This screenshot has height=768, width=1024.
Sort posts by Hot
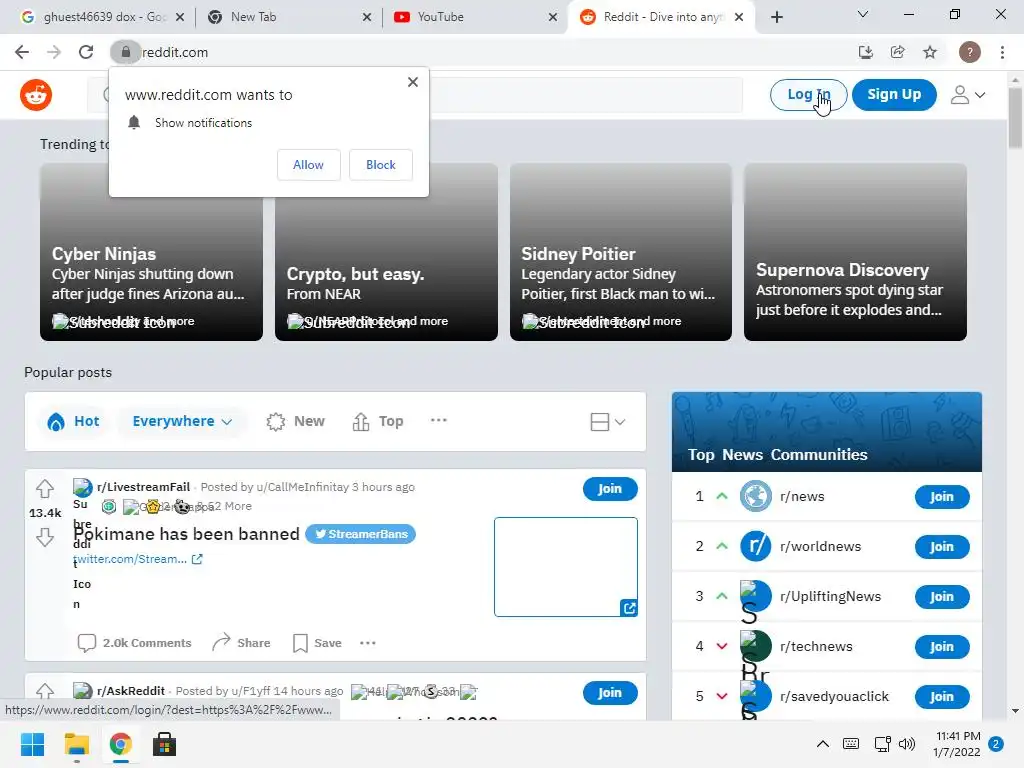pyautogui.click(x=73, y=421)
